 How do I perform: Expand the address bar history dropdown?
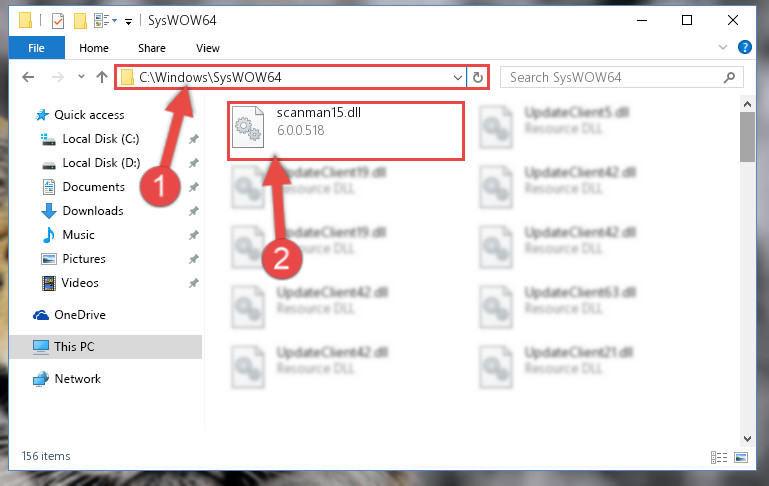[458, 77]
